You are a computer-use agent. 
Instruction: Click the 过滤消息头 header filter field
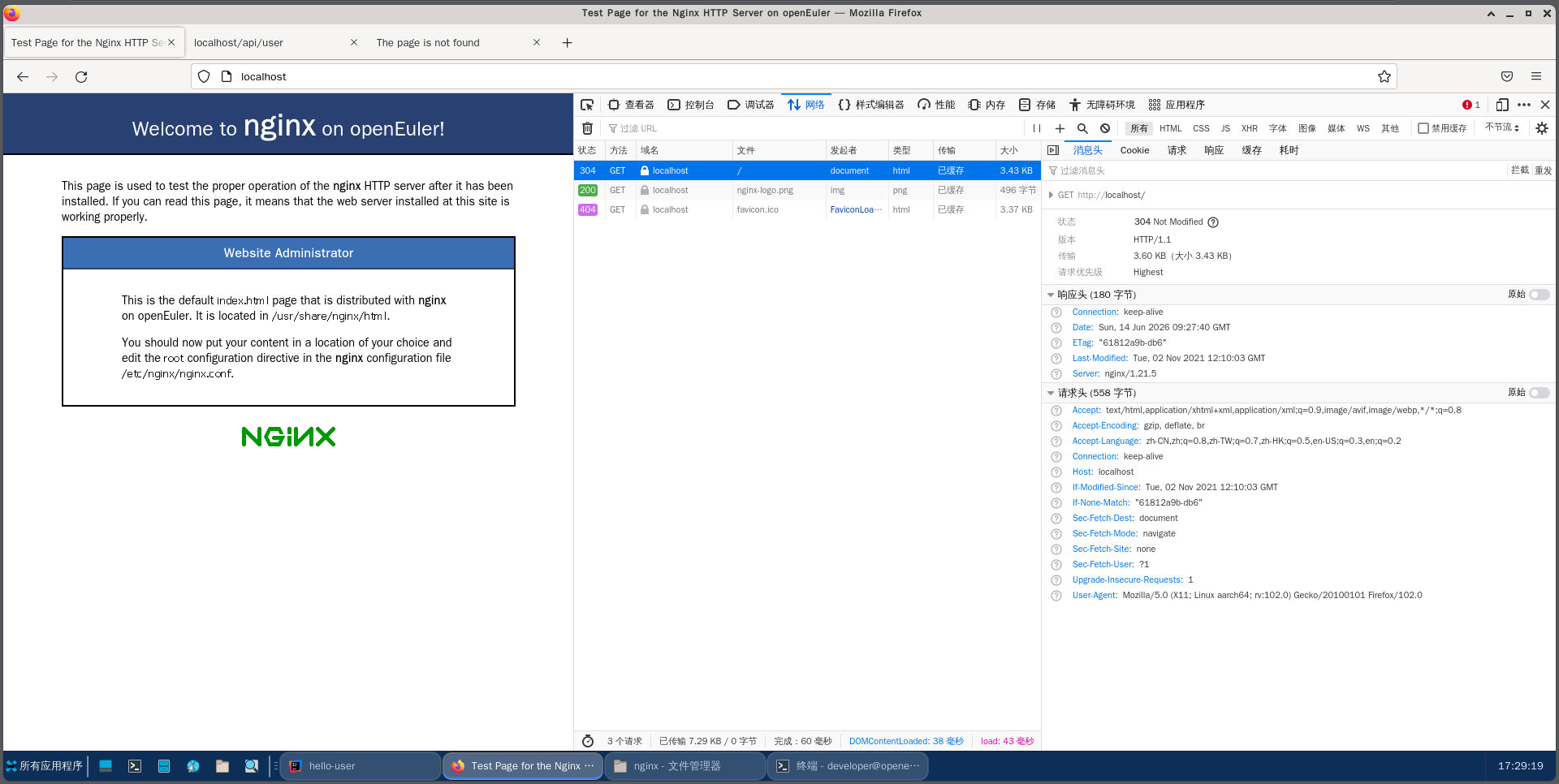(x=1275, y=170)
